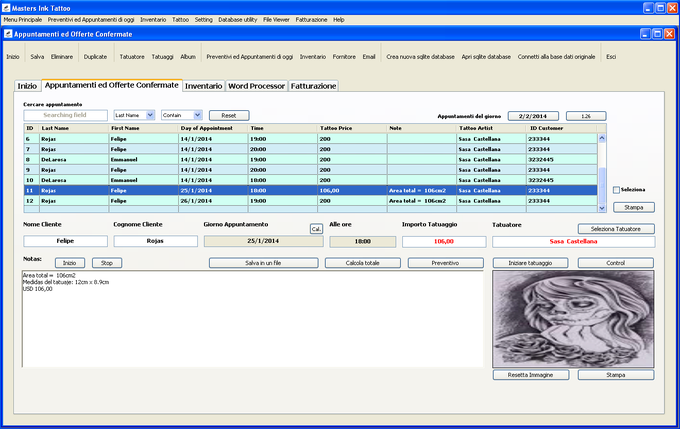Viewport: 680px width, 429px height.
Task: Open Album from the toolbar
Action: pos(188,57)
